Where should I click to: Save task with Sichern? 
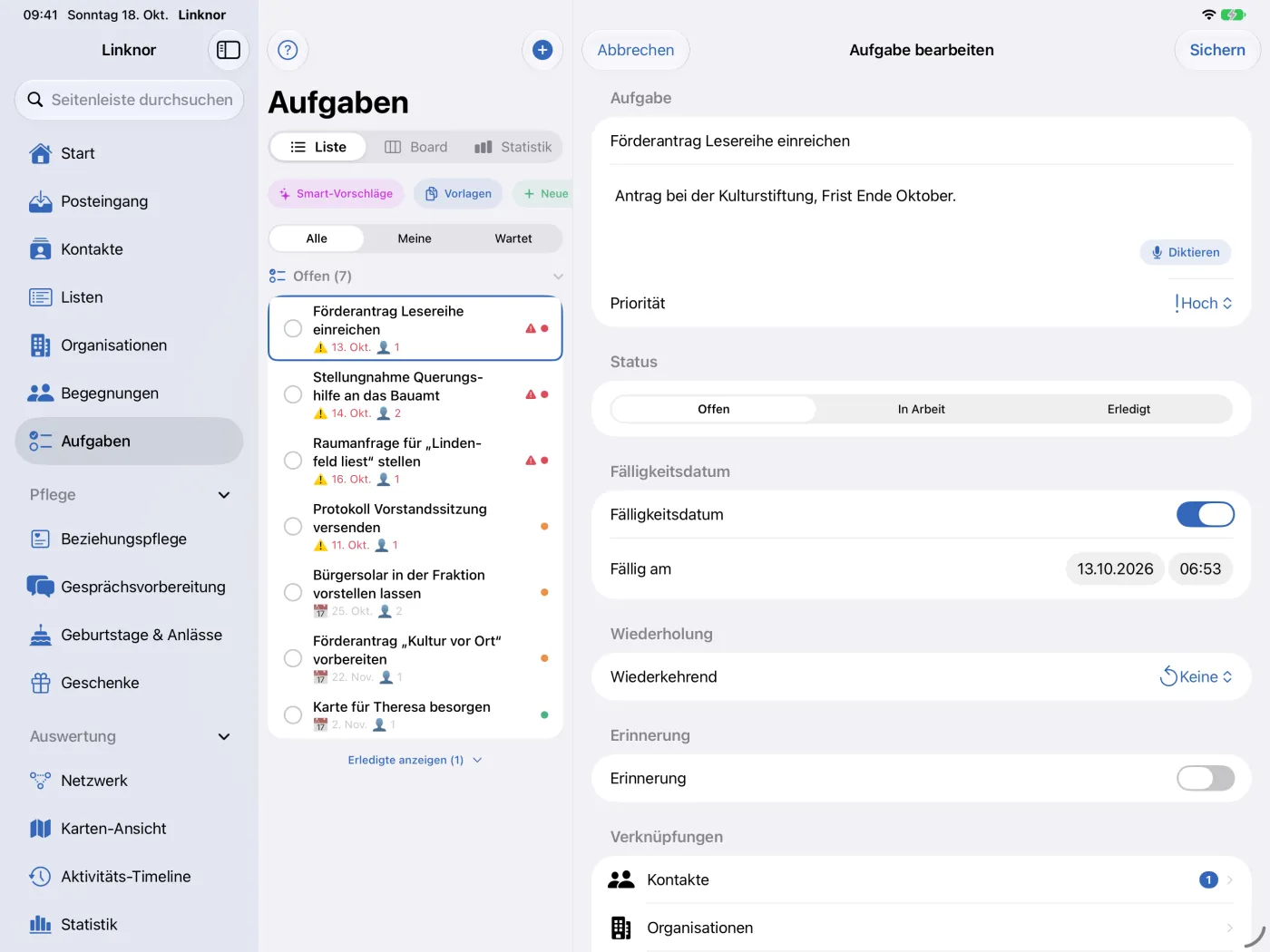[1217, 50]
